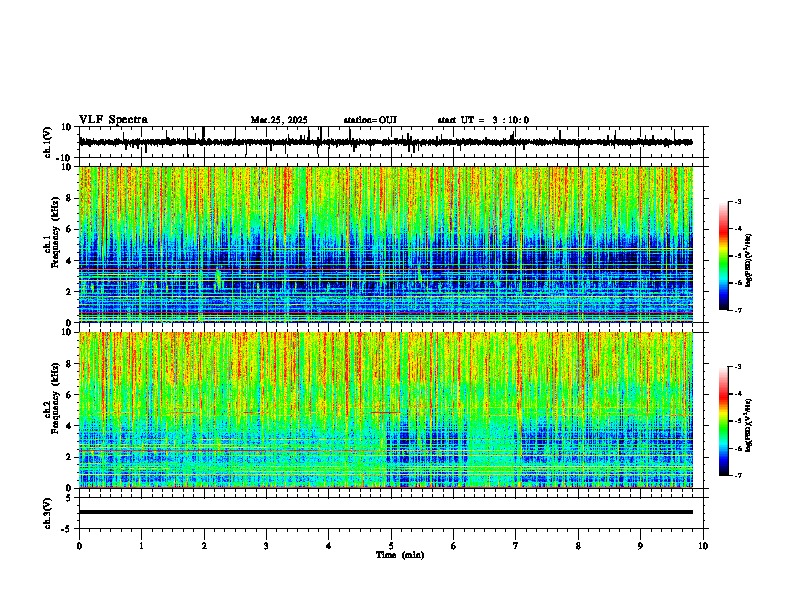Viewport: 792px width, 612px height.
Task: Click the "8" tick on ch.1 frequency axis
Action: 69,198
